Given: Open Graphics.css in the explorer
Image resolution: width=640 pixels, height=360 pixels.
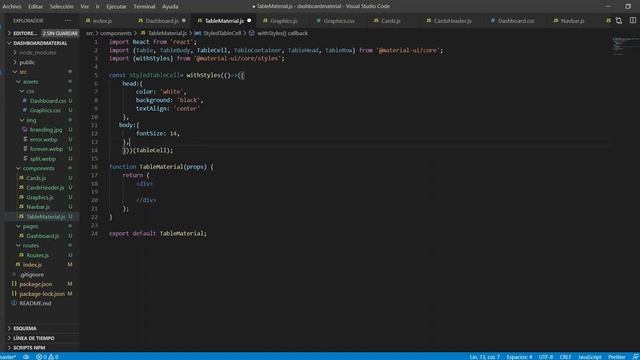Looking at the screenshot, I should point(45,110).
